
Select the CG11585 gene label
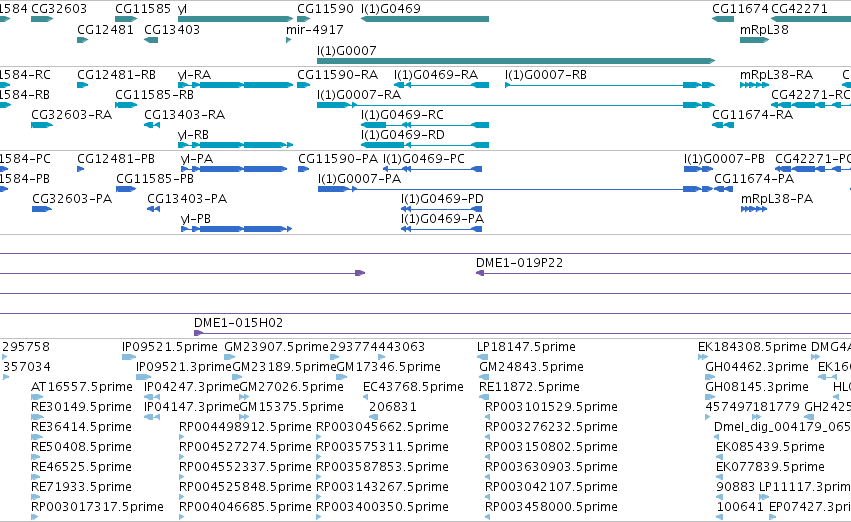(143, 9)
